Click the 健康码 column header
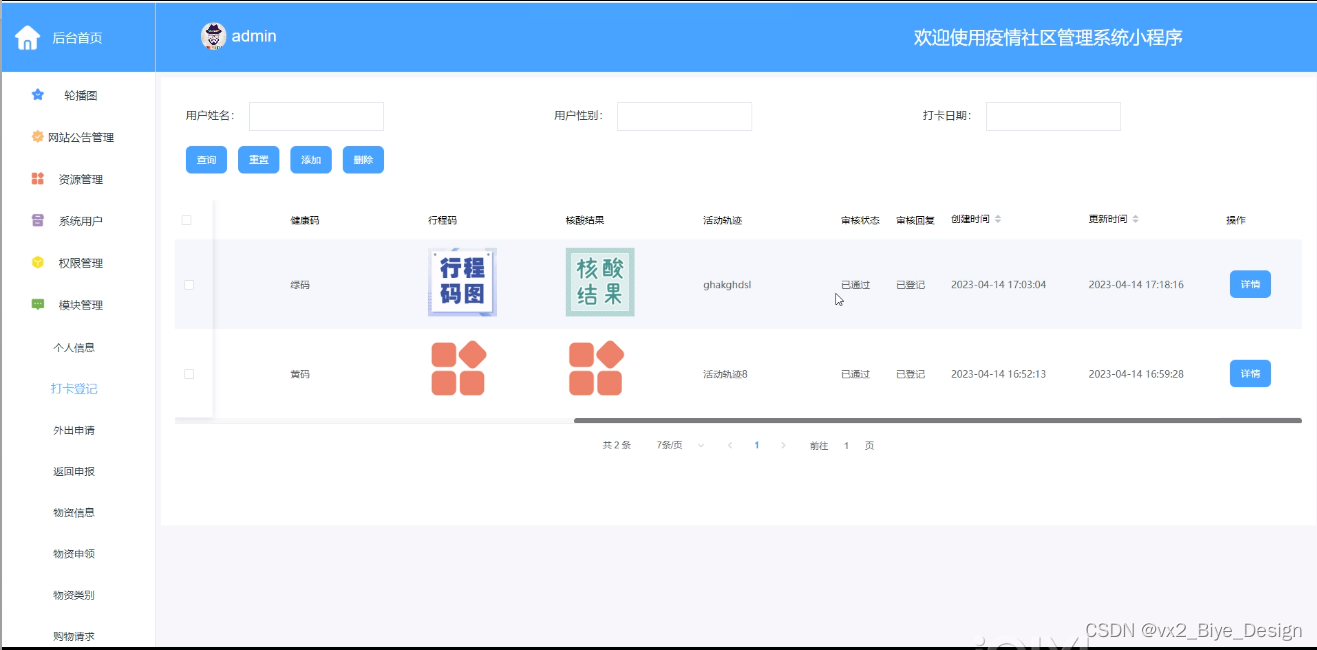 pyautogui.click(x=305, y=220)
